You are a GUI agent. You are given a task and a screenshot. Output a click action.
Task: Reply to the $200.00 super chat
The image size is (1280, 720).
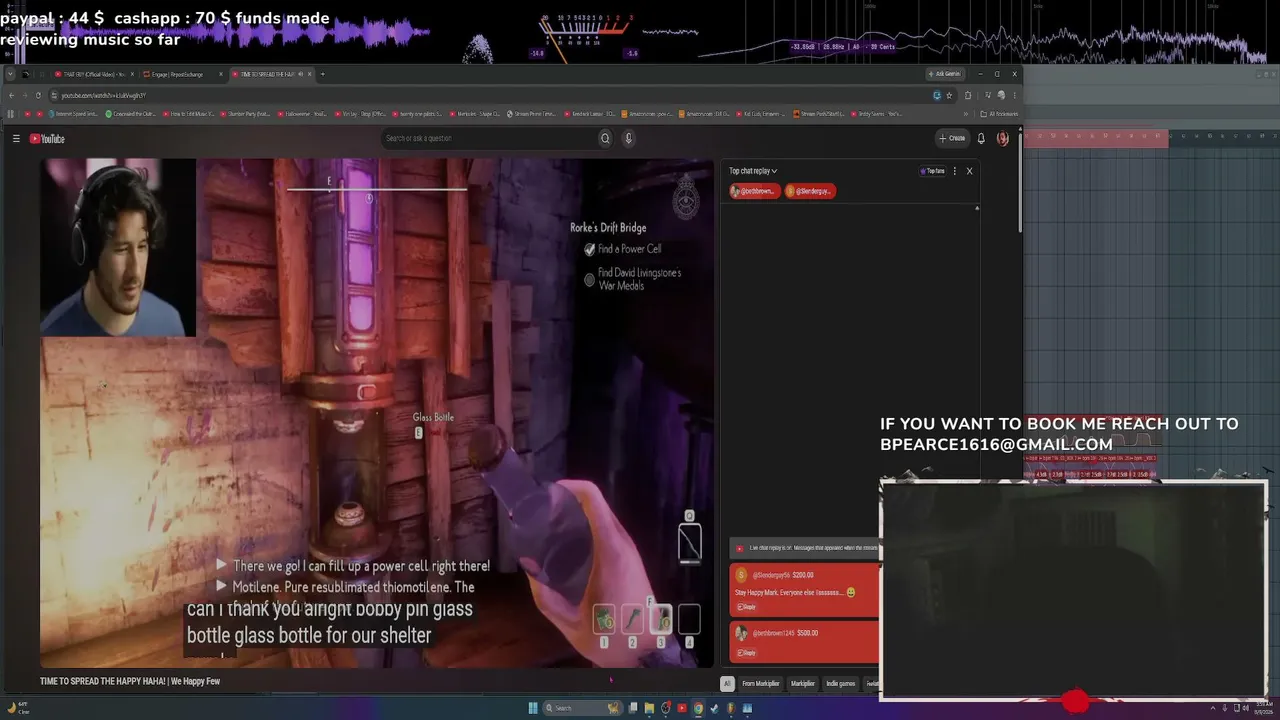click(x=746, y=607)
